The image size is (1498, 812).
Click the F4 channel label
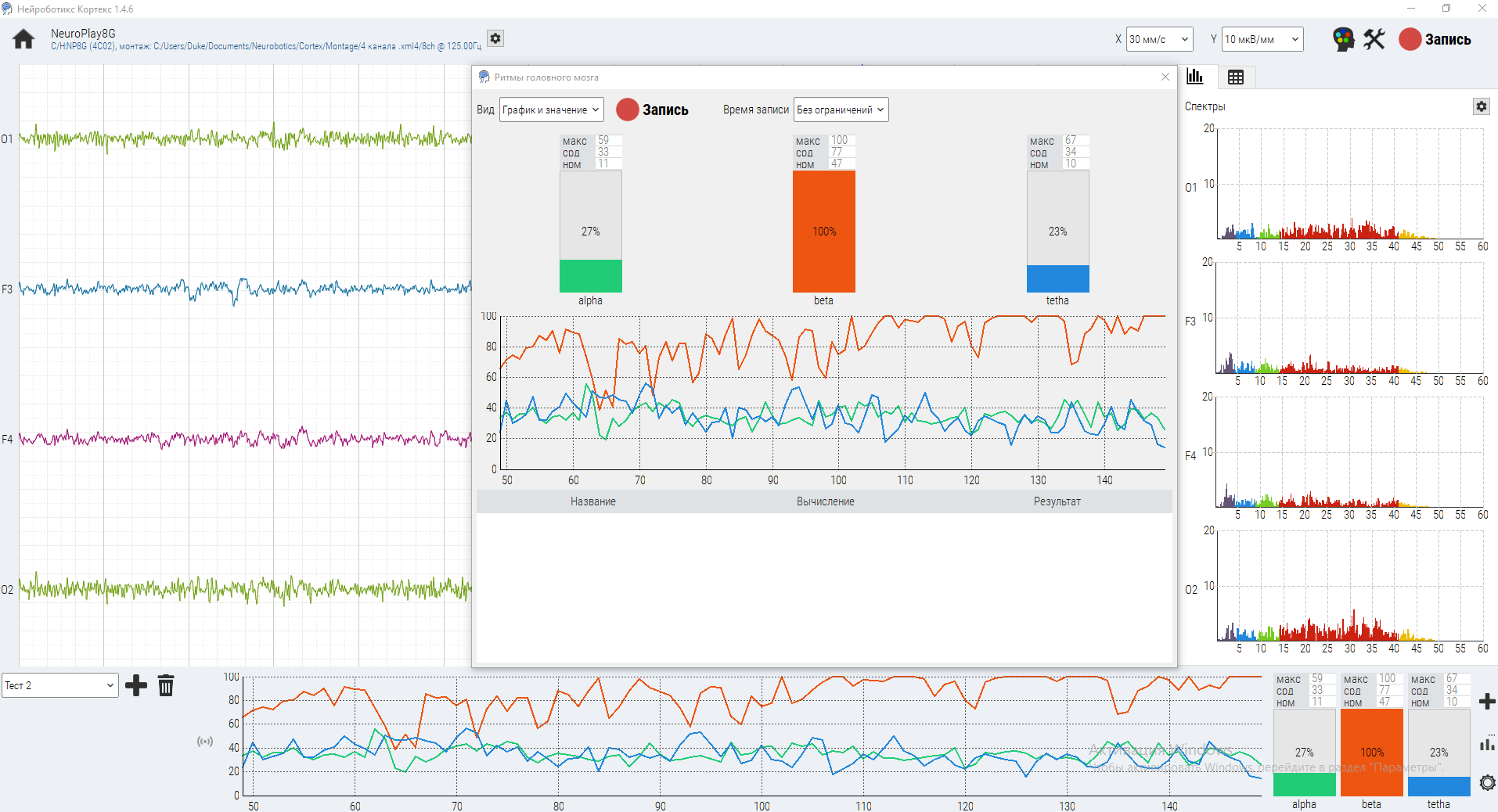(7, 440)
